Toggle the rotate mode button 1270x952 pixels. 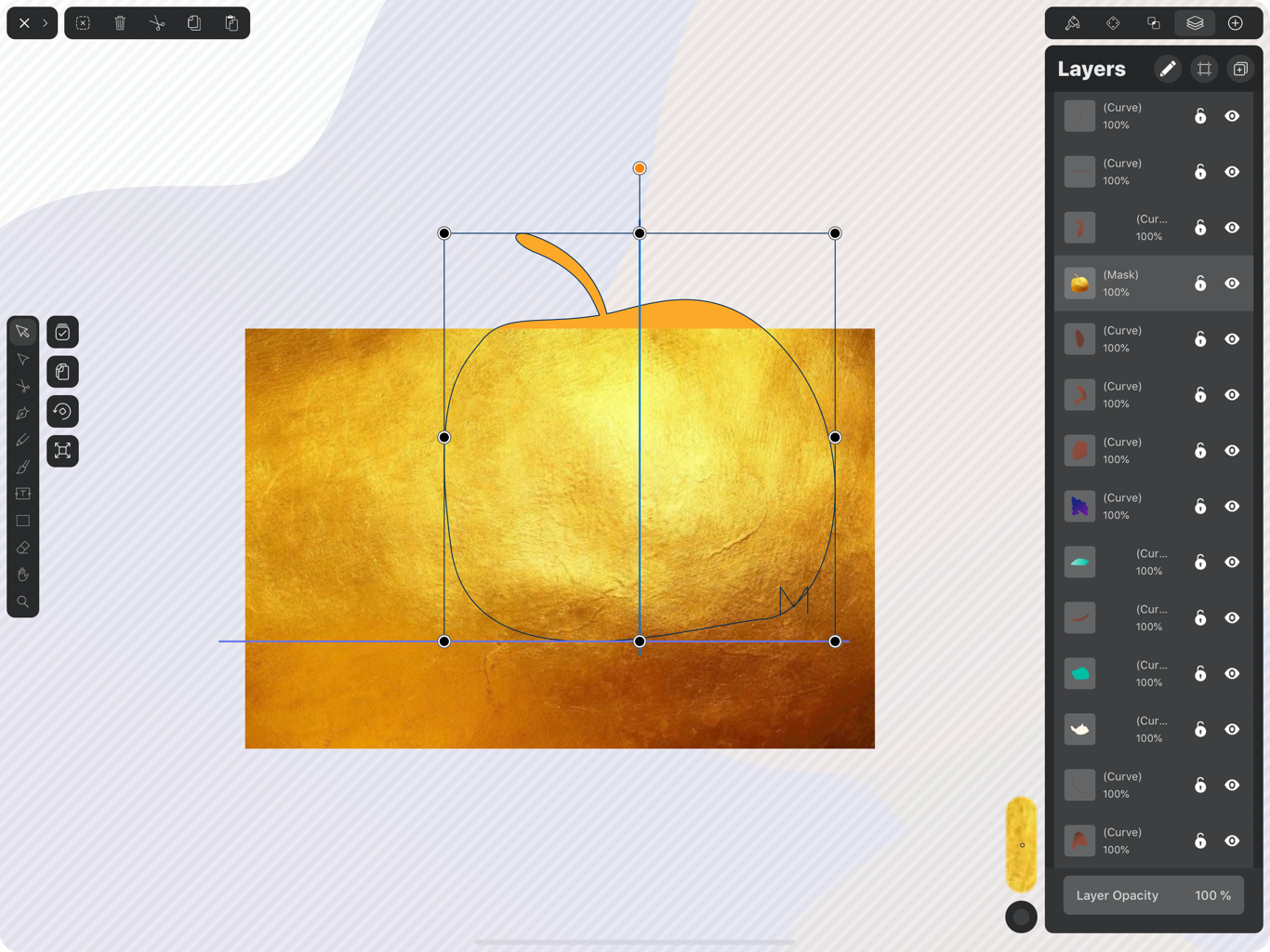(x=62, y=411)
